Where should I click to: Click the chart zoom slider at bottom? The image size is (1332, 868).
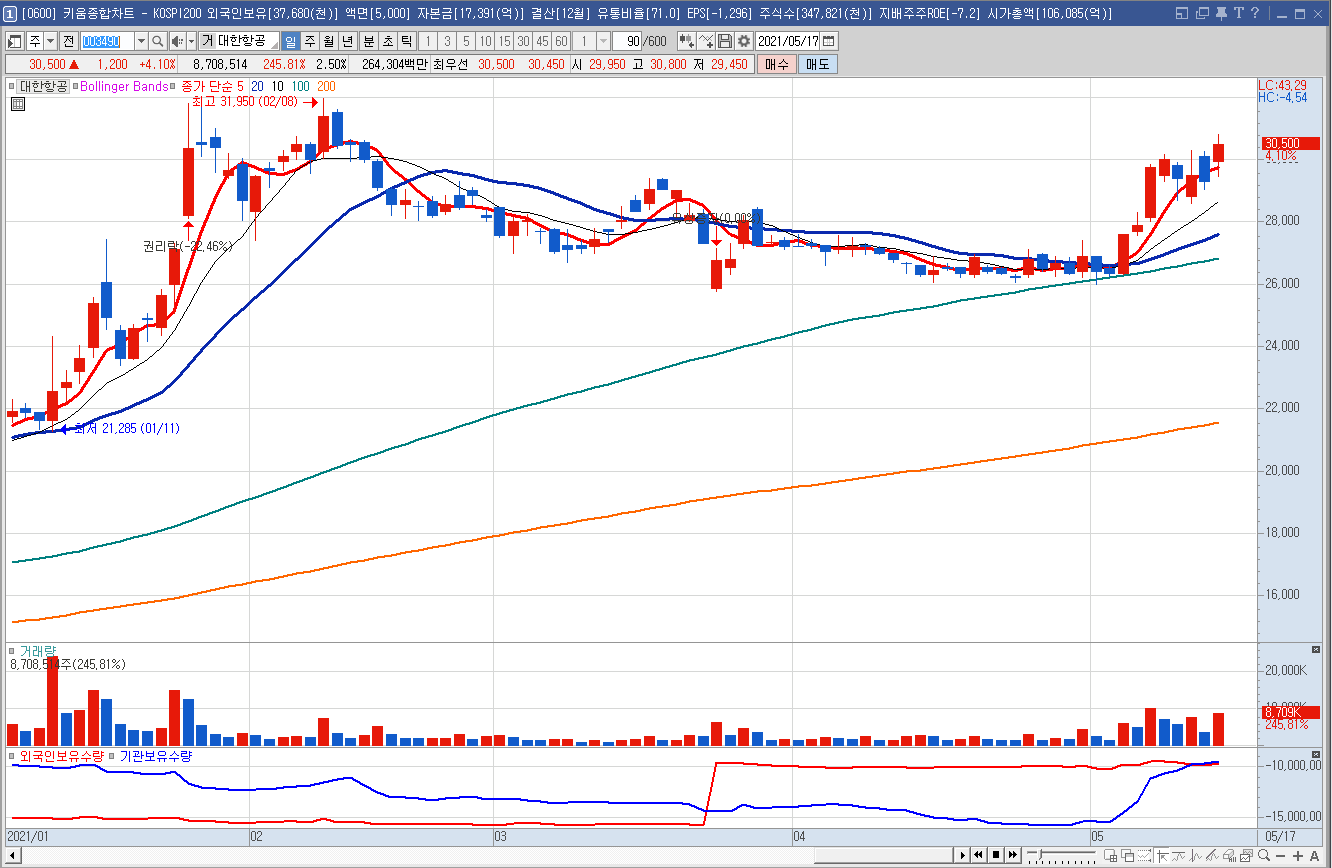coord(1061,855)
